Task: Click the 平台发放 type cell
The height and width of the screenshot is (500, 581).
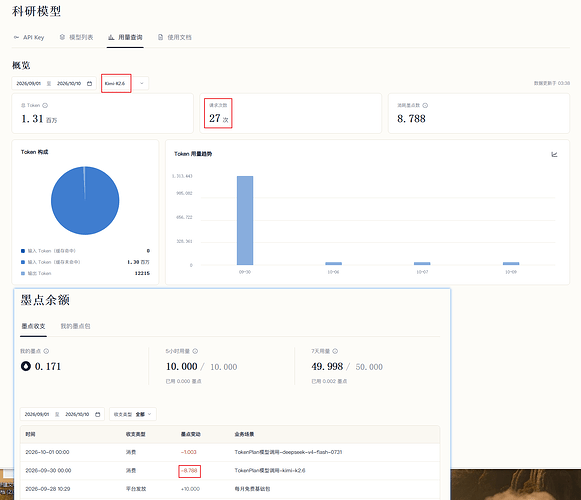Action: click(x=136, y=489)
